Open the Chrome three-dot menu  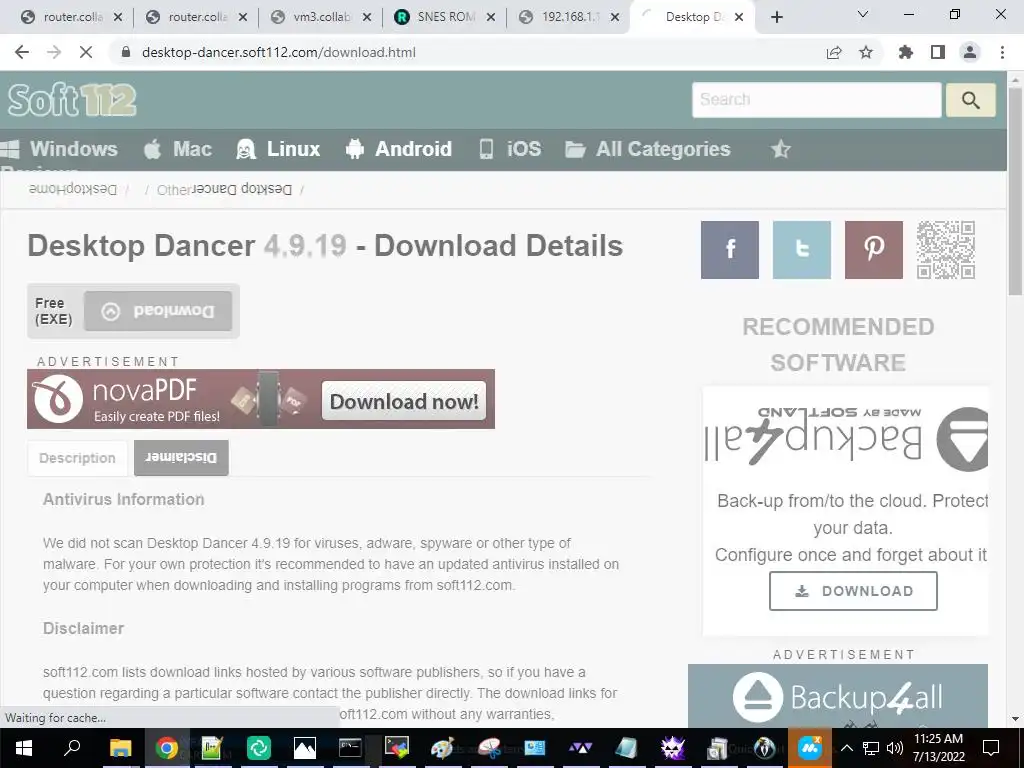tap(1002, 52)
